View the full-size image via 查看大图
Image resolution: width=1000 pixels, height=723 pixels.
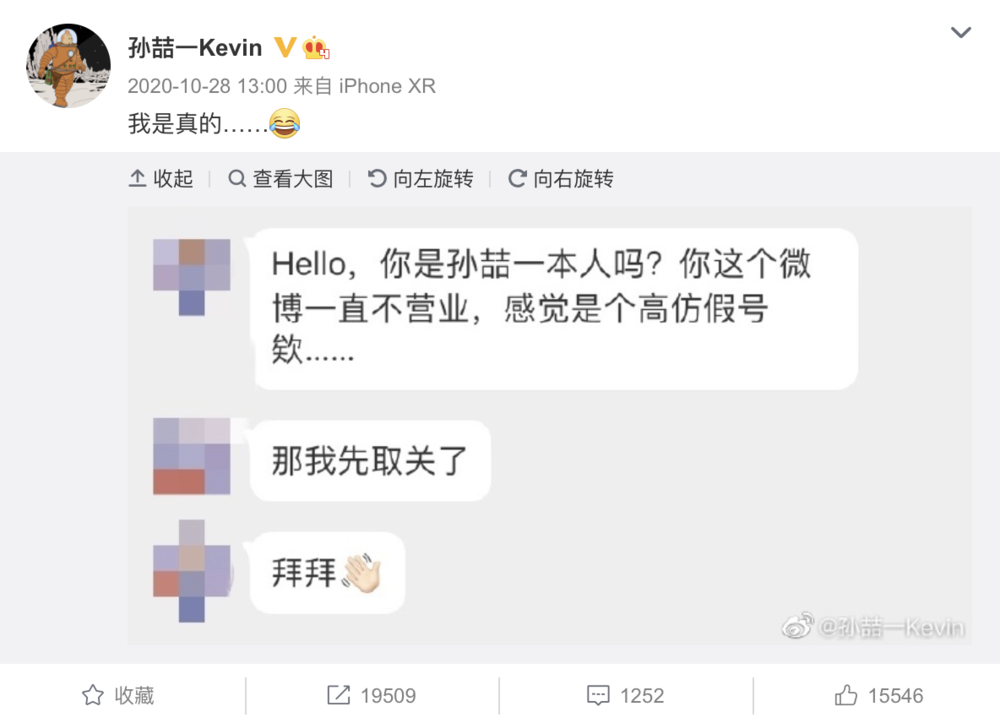281,179
